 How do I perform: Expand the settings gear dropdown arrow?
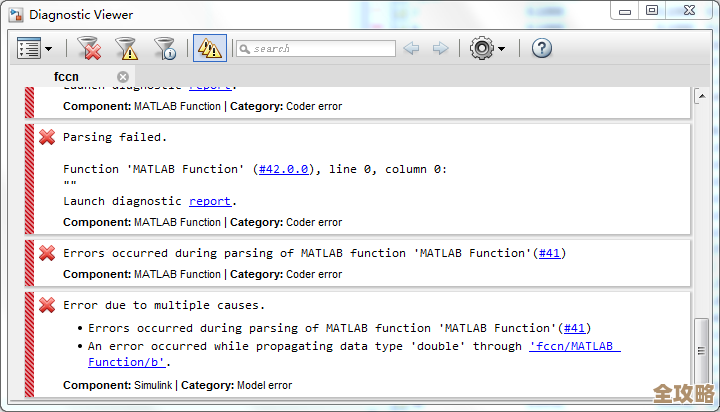pyautogui.click(x=502, y=48)
